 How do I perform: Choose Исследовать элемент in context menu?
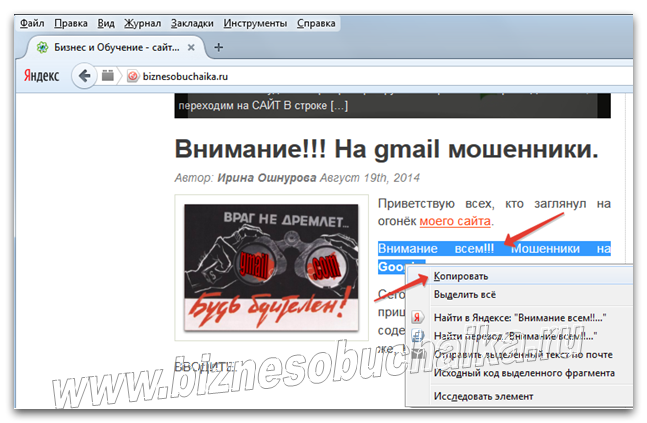(x=519, y=396)
